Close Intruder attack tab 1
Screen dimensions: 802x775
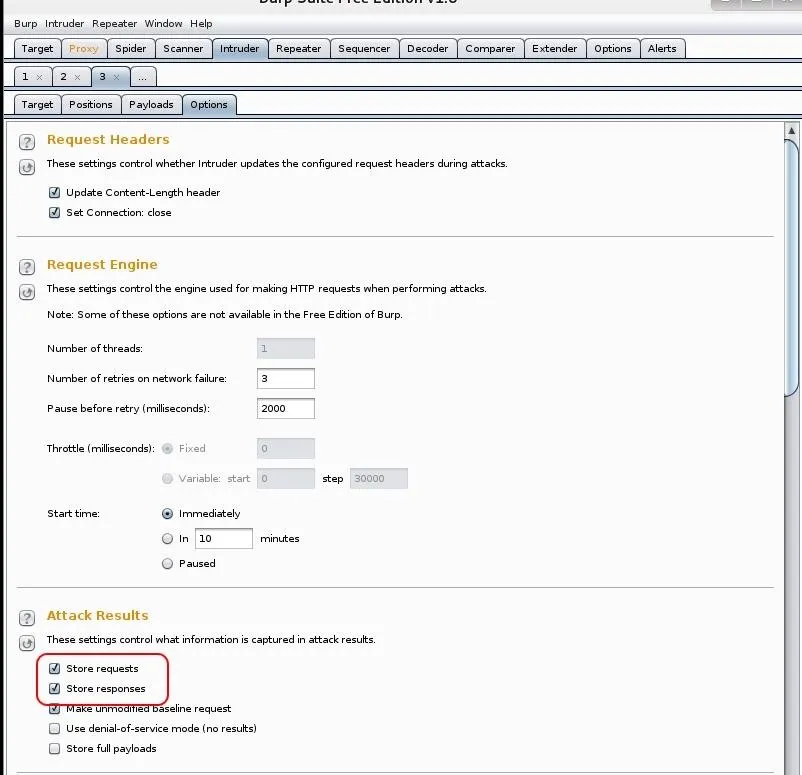[x=39, y=77]
